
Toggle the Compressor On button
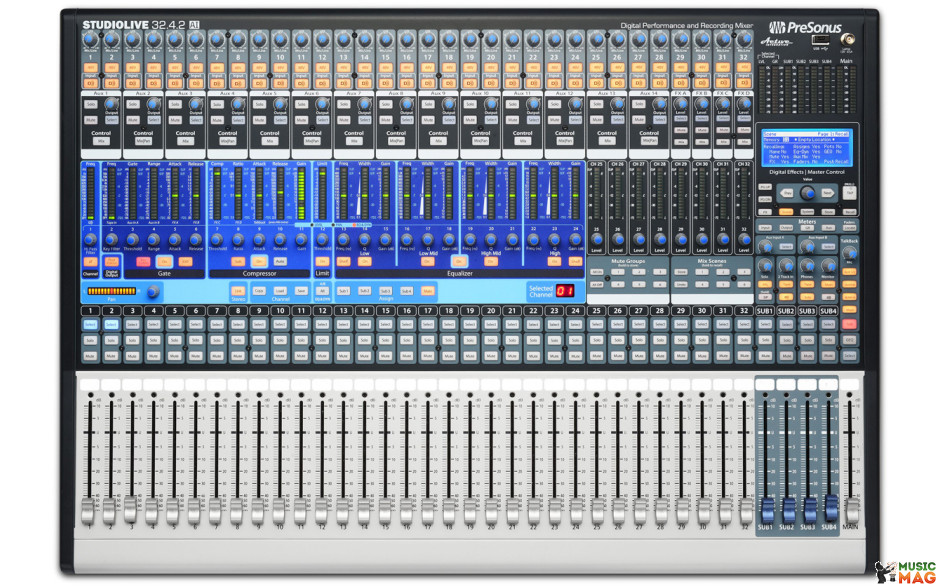coord(259,262)
